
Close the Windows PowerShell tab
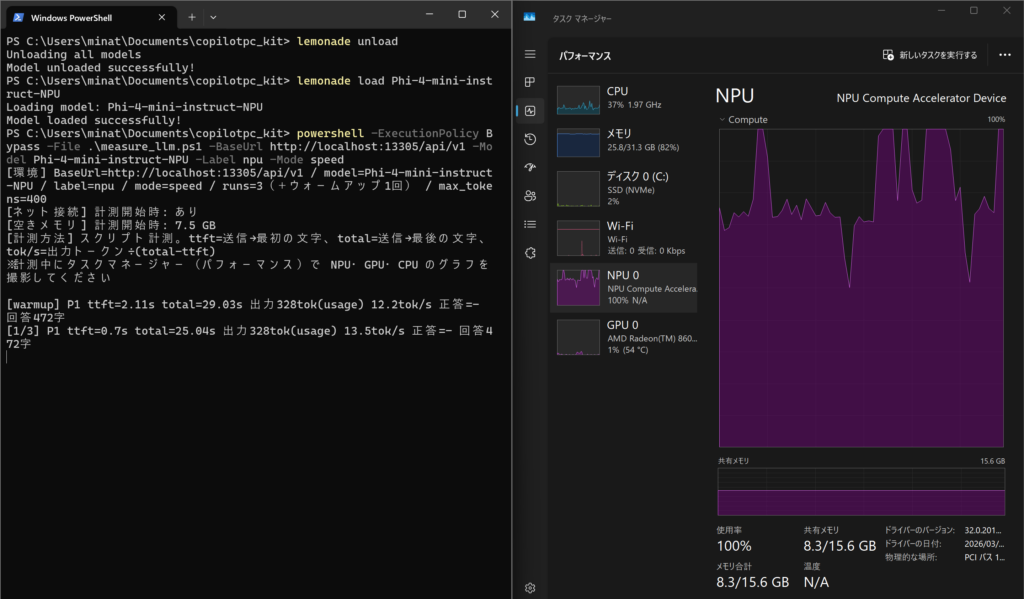pyautogui.click(x=162, y=18)
